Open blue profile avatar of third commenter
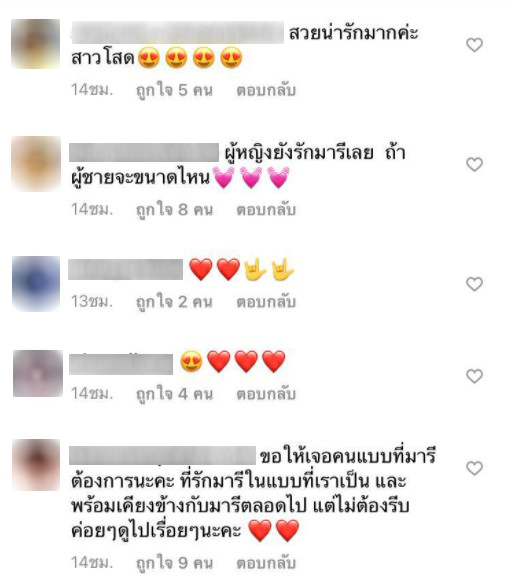 pyautogui.click(x=36, y=283)
